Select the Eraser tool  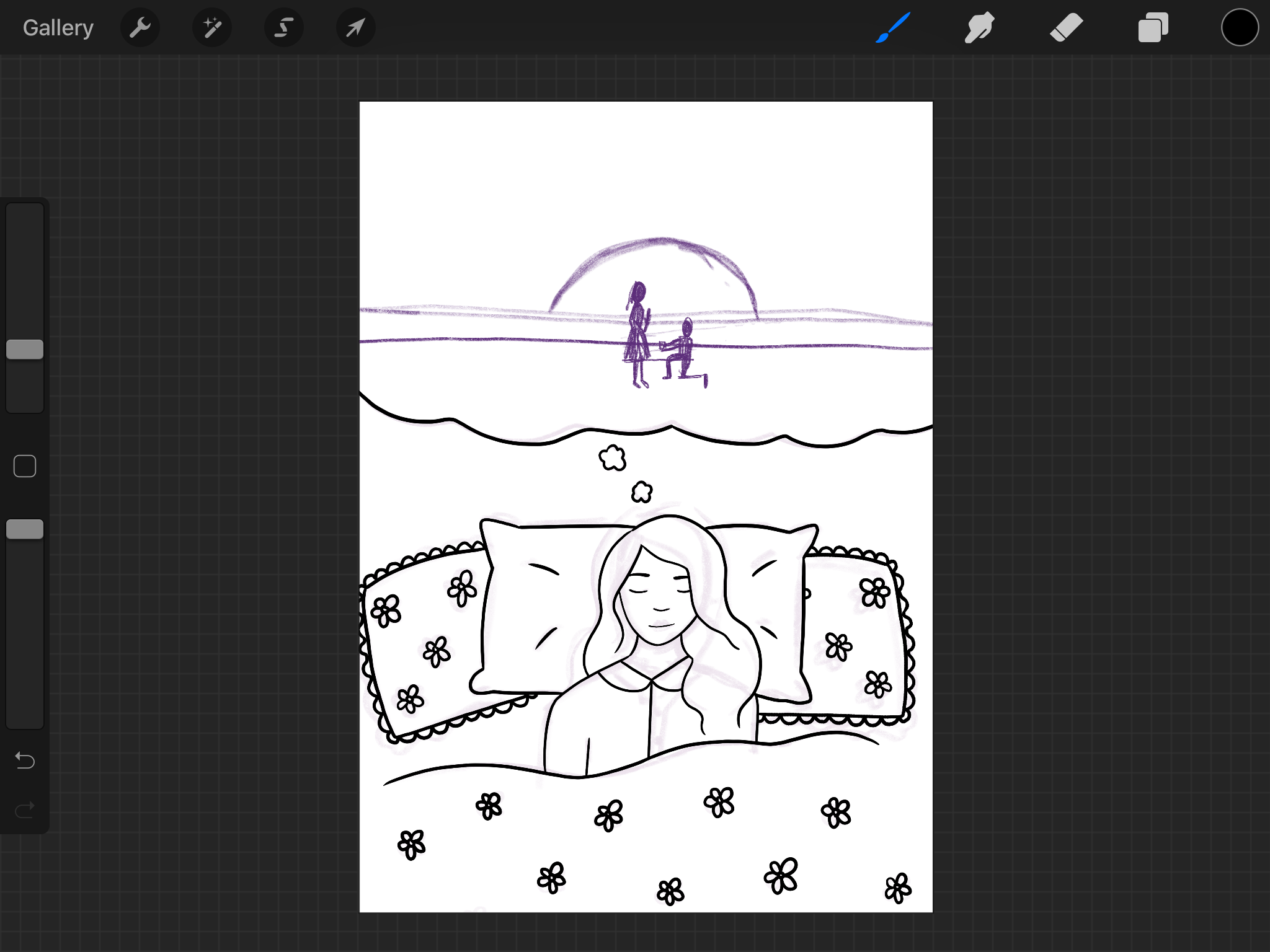tap(1066, 28)
